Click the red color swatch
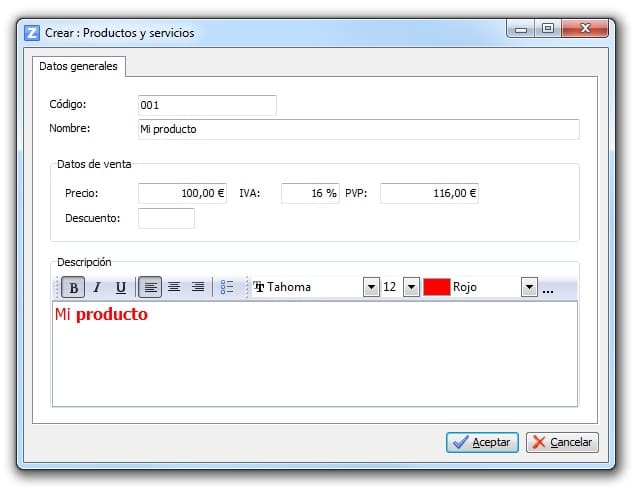The width and height of the screenshot is (641, 488). (x=437, y=287)
